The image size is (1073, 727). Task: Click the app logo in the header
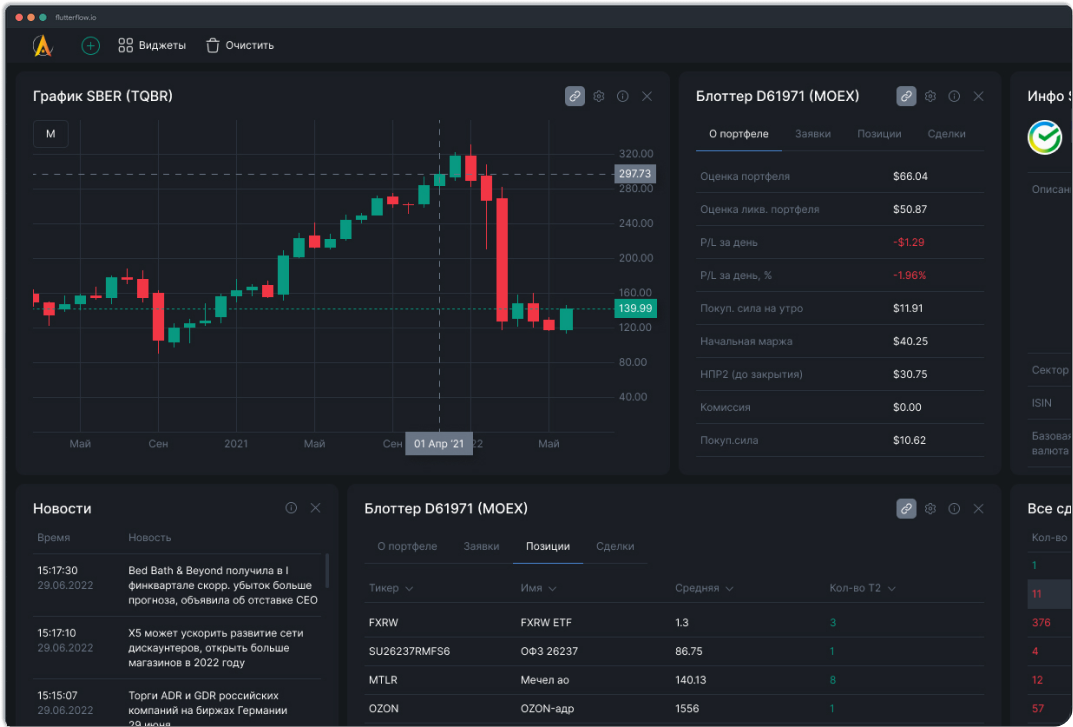pos(42,46)
